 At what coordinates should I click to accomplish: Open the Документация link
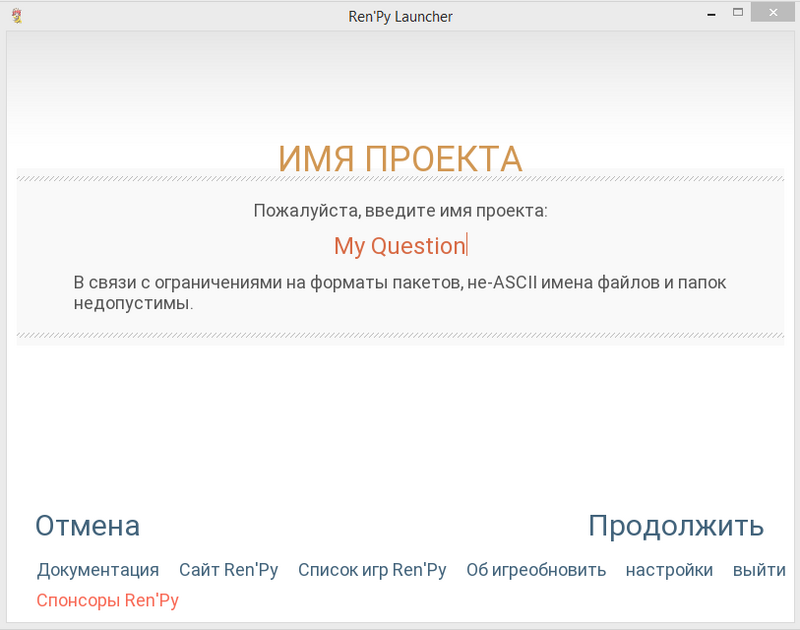tap(97, 569)
